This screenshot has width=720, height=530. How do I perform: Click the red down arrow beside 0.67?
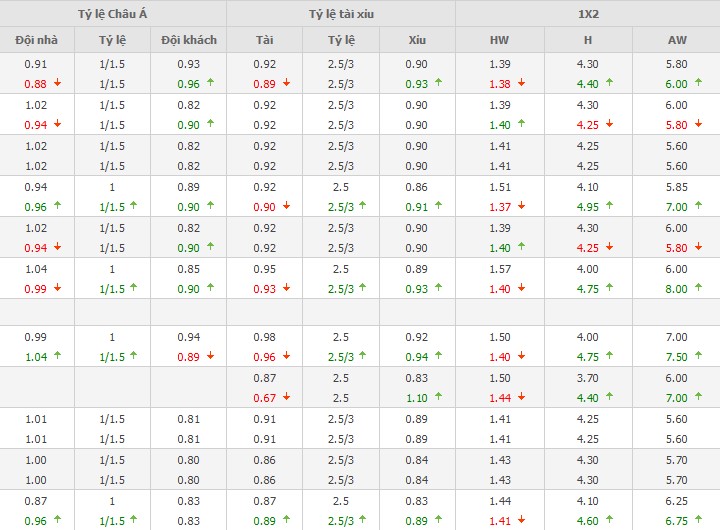click(287, 397)
